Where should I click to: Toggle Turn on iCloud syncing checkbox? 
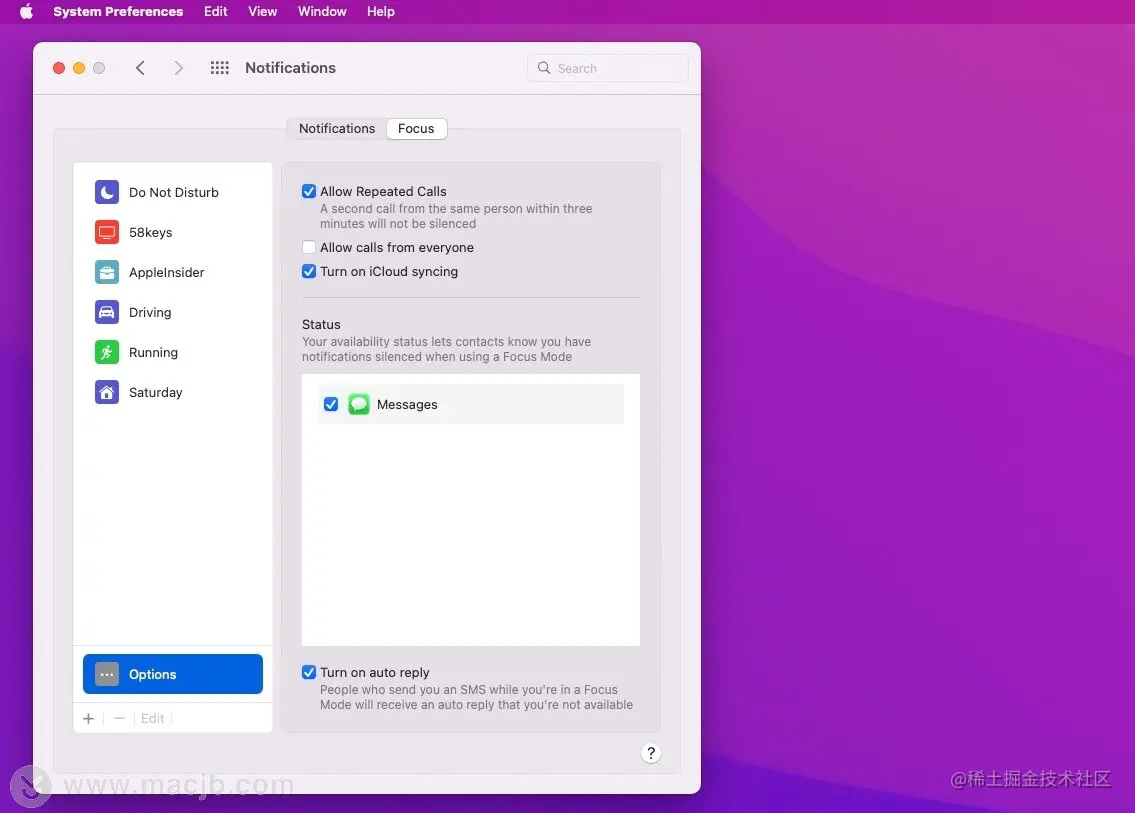point(309,271)
